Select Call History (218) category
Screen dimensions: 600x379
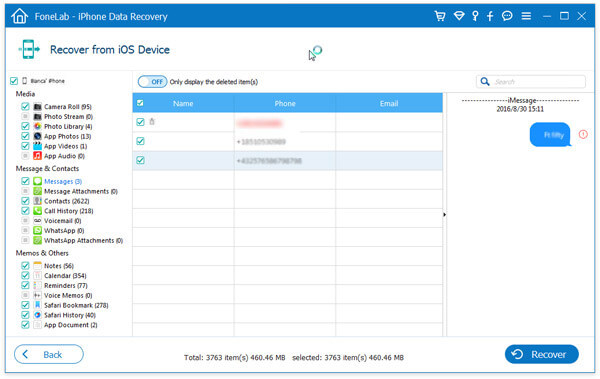(68, 211)
